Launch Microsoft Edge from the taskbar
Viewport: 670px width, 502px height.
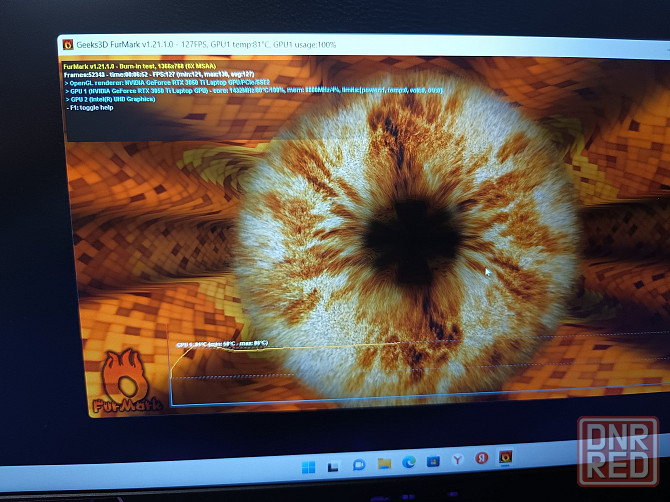coord(409,462)
